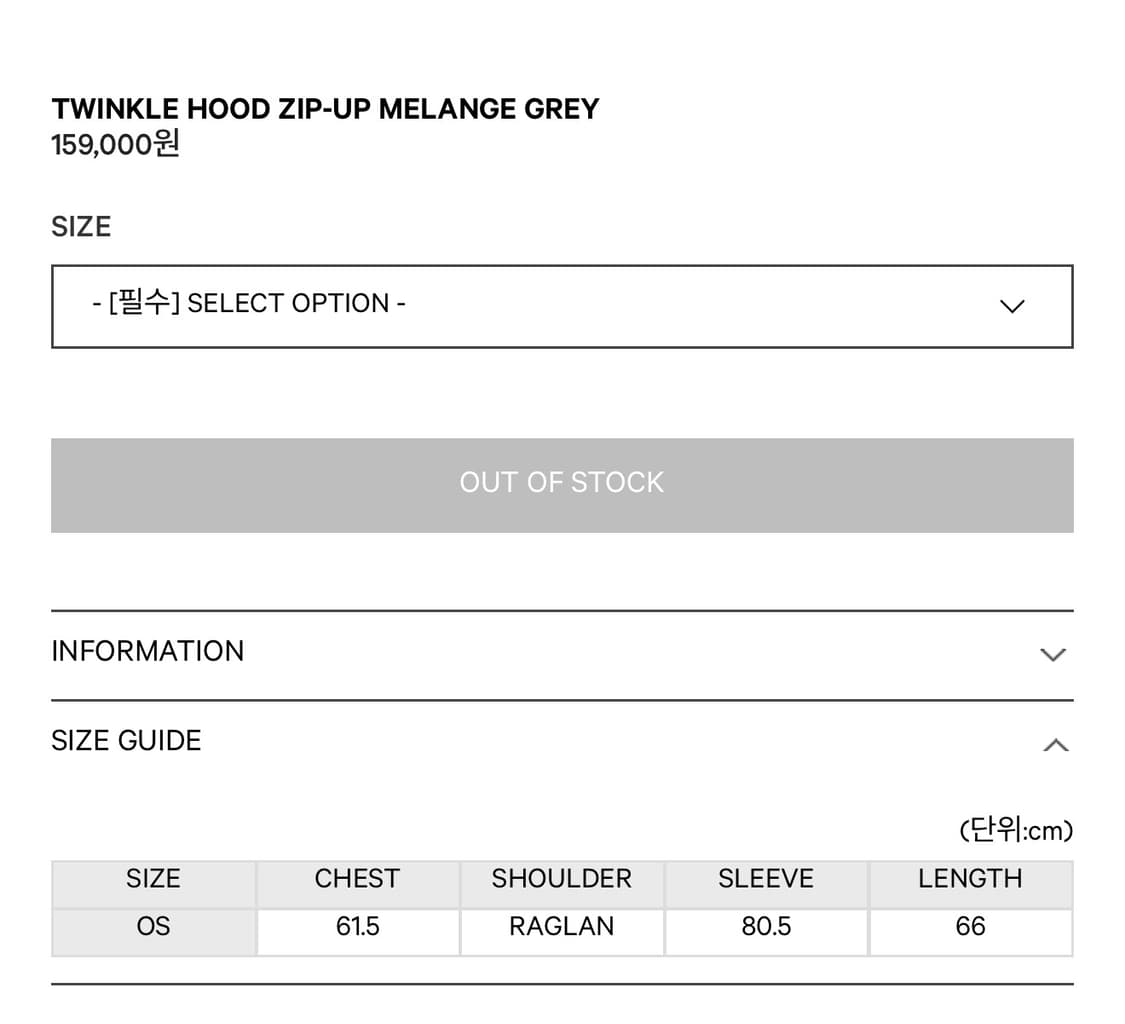Click the 159,000원 price text
The image size is (1125, 1024).
click(115, 145)
